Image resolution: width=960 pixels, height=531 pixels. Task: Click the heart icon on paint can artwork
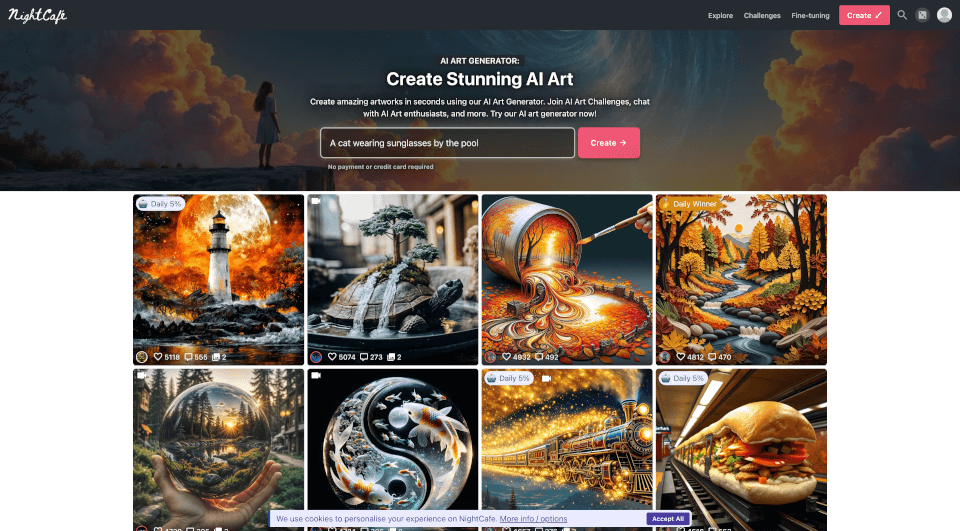pyautogui.click(x=507, y=357)
